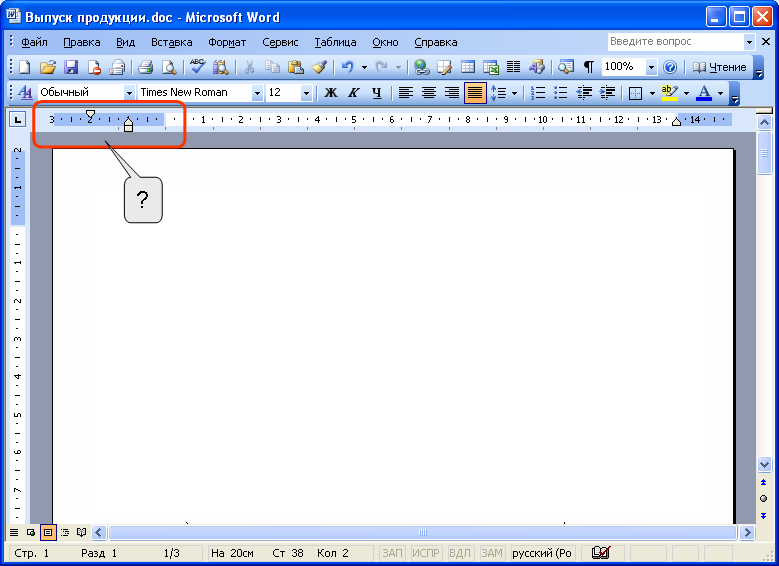779x566 pixels.
Task: Expand the undo history arrow
Action: [364, 67]
